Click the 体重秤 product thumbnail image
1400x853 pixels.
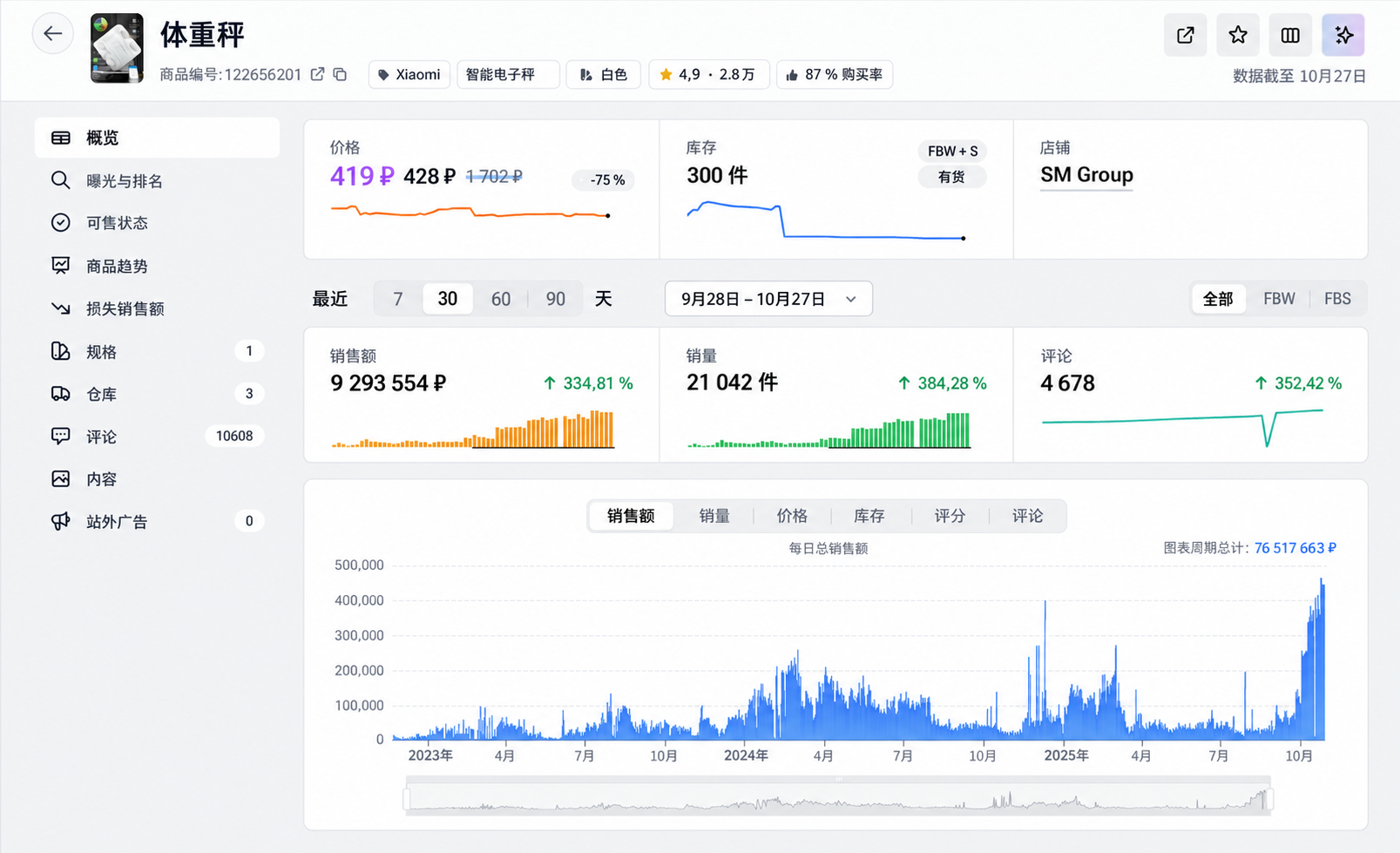[117, 48]
